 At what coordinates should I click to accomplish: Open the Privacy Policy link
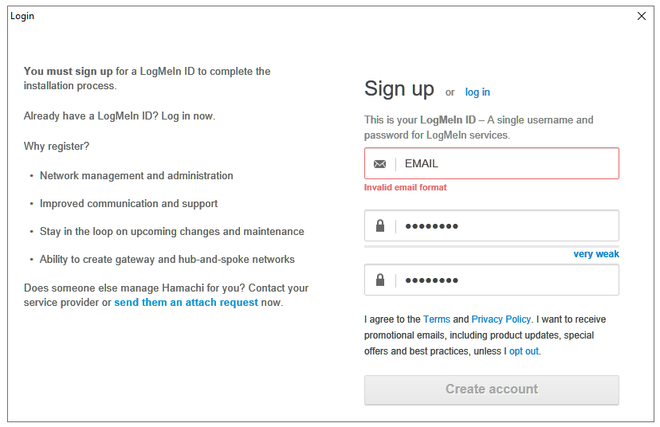coord(501,319)
